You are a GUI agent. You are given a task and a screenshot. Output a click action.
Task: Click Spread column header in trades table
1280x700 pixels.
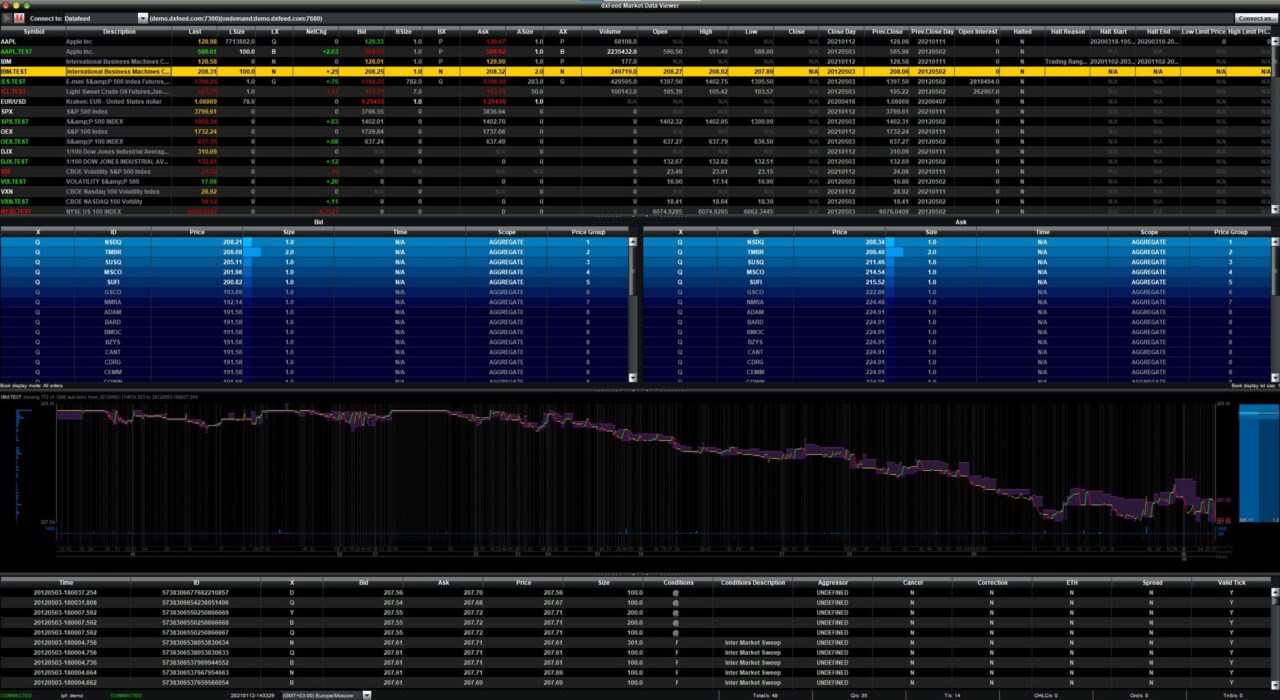(1150, 582)
